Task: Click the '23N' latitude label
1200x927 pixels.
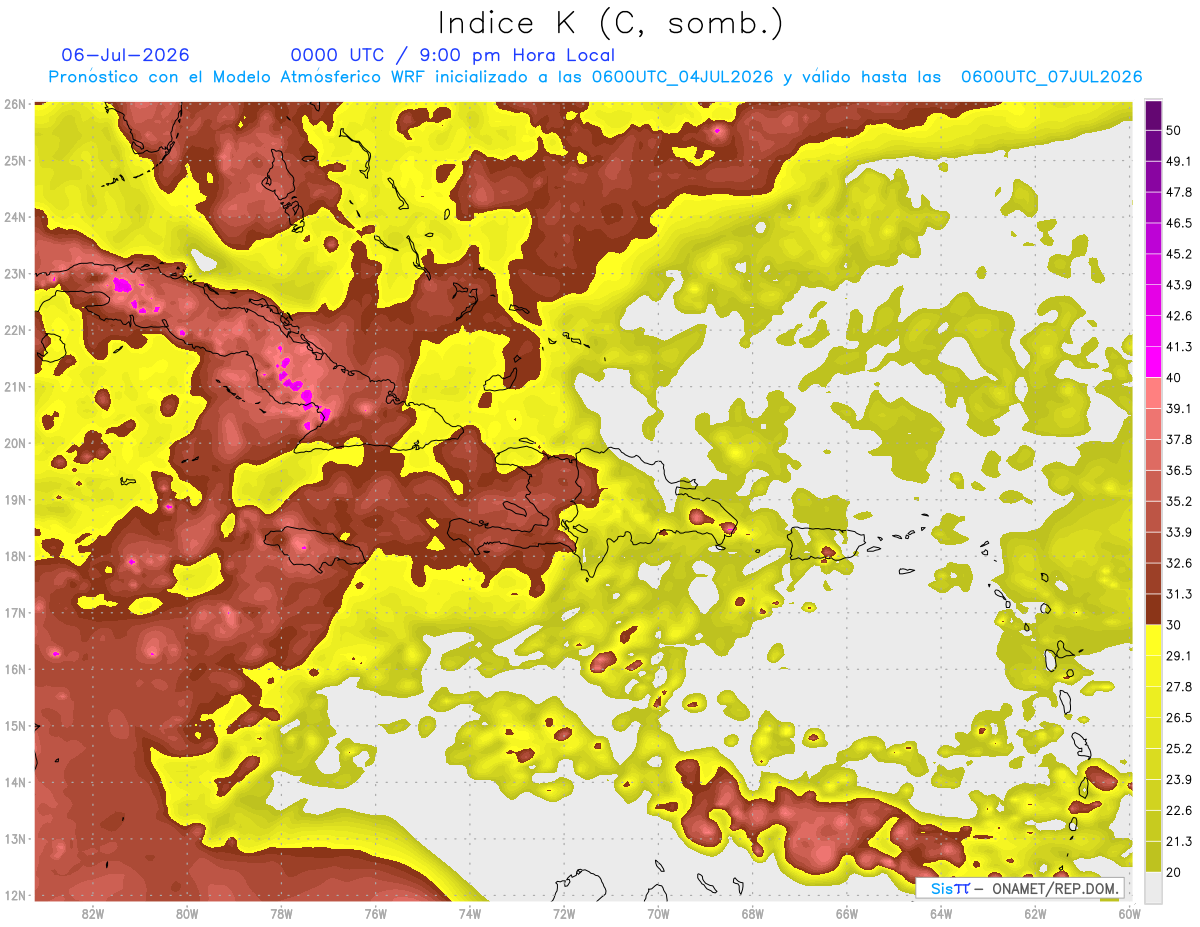Action: pyautogui.click(x=15, y=273)
